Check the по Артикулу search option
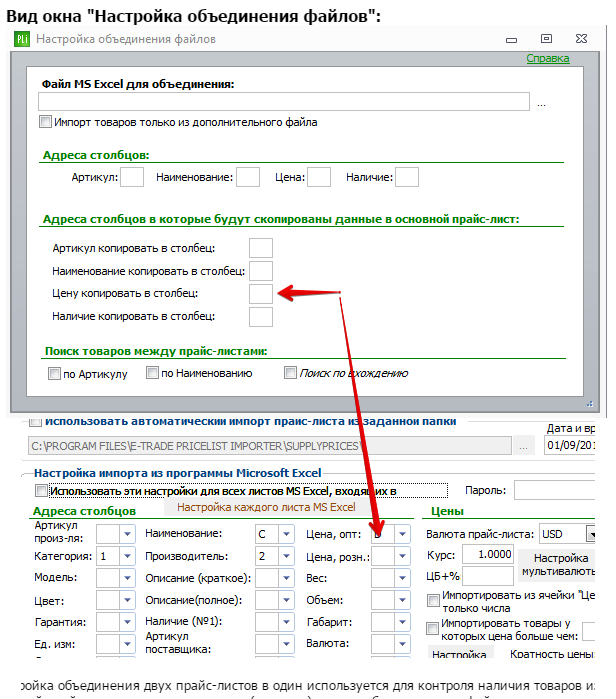 (x=54, y=373)
